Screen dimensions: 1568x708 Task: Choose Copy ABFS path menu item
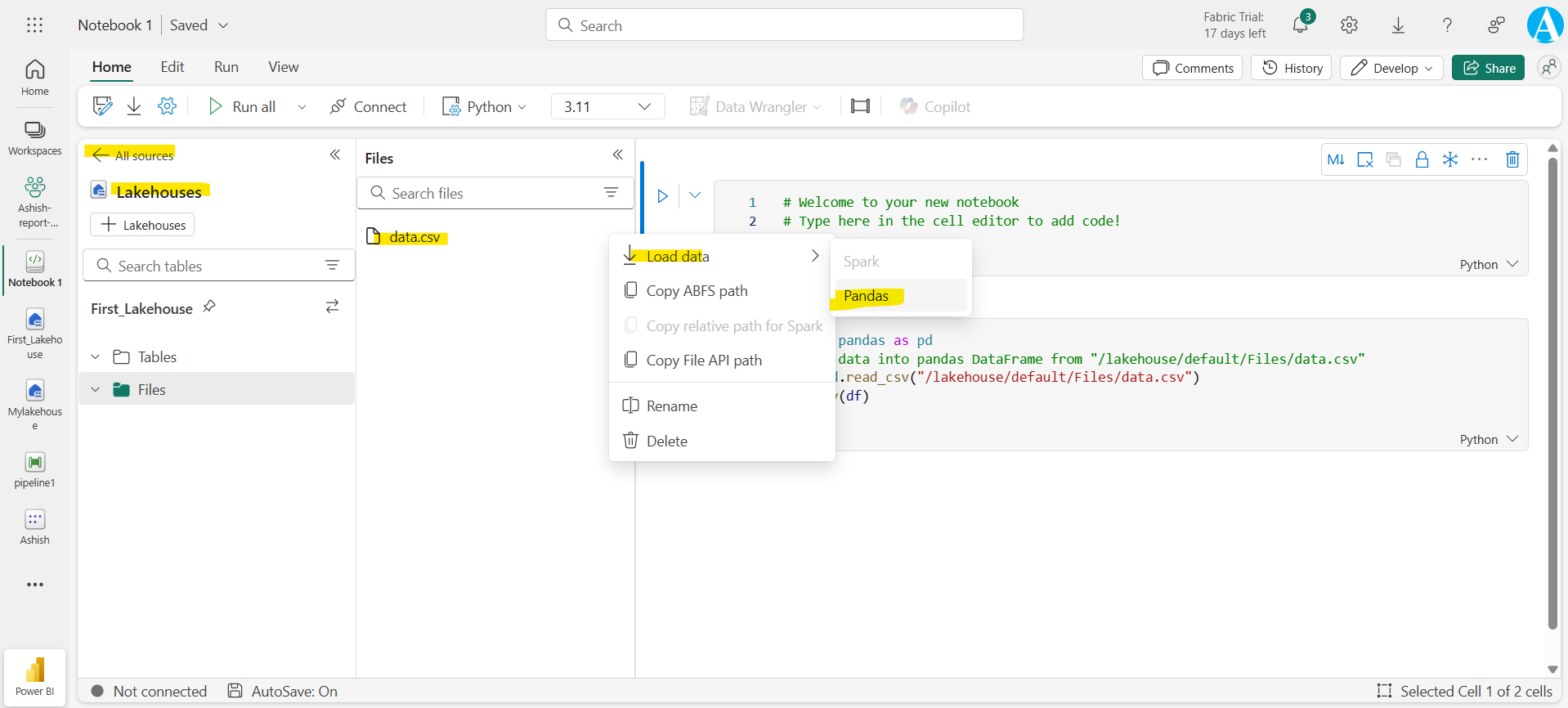697,291
